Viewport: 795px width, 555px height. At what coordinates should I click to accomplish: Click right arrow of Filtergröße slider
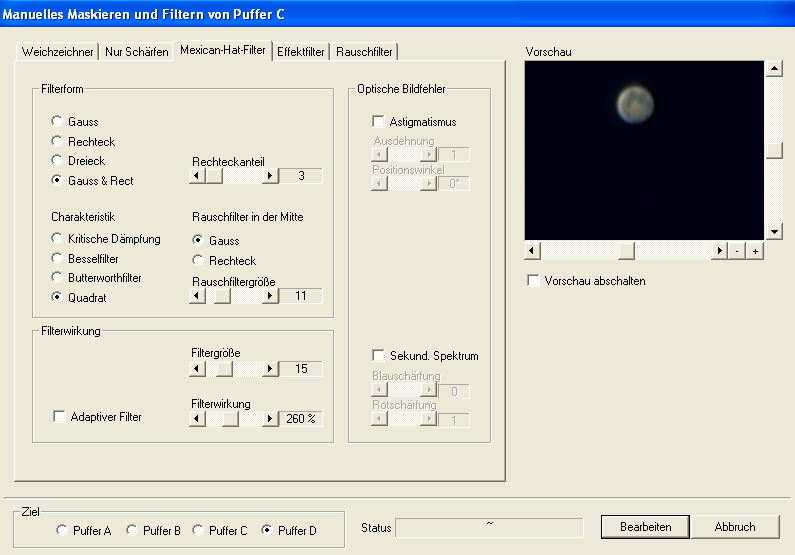[269, 369]
